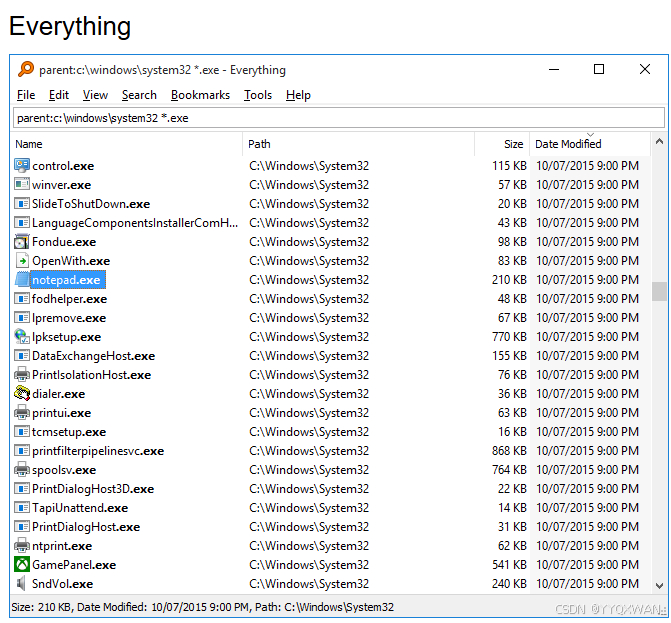Sort results by Path column header
The width and height of the screenshot is (671, 623).
coord(359,144)
